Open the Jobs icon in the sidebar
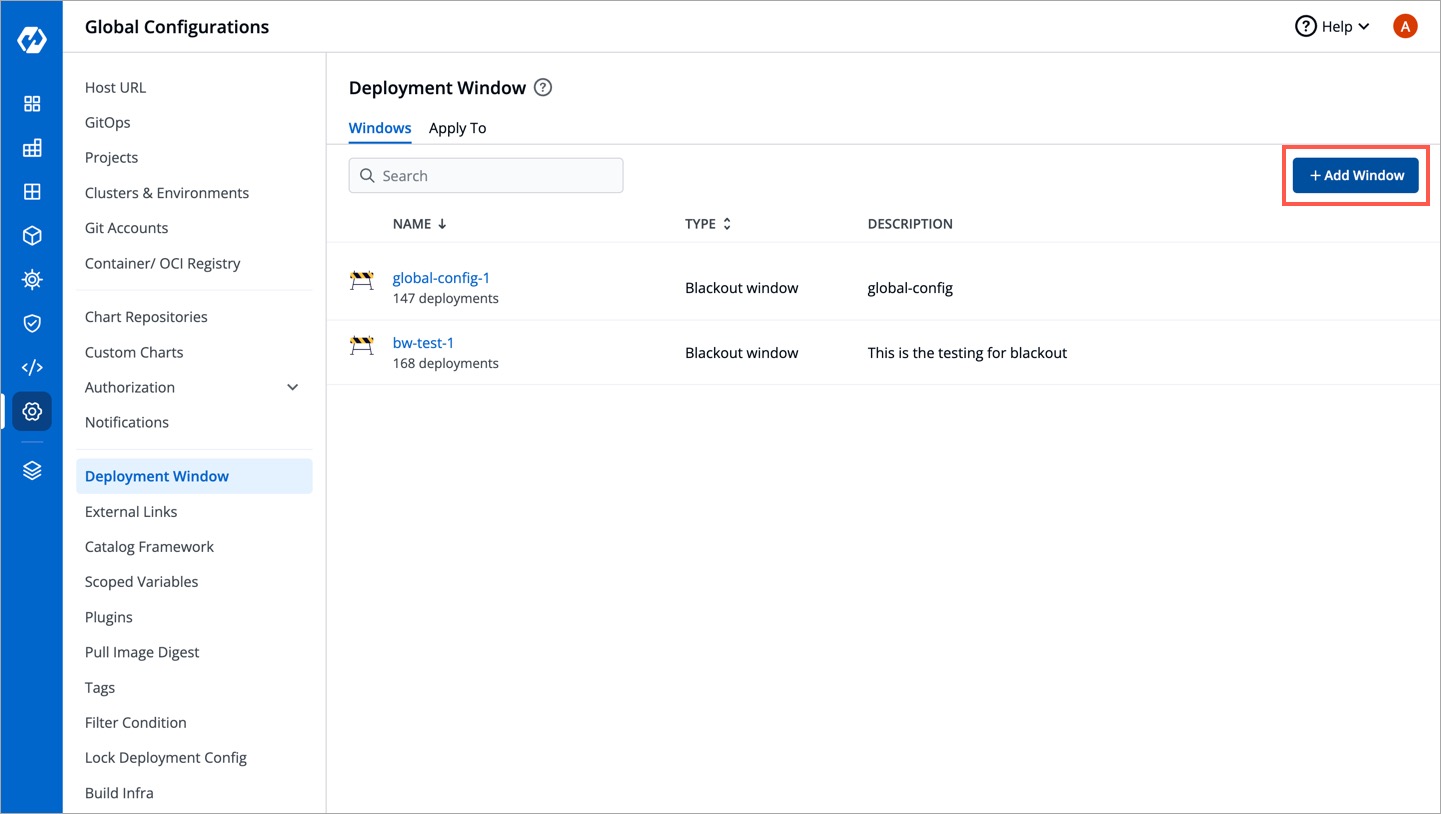The height and width of the screenshot is (814, 1441). [x=32, y=148]
